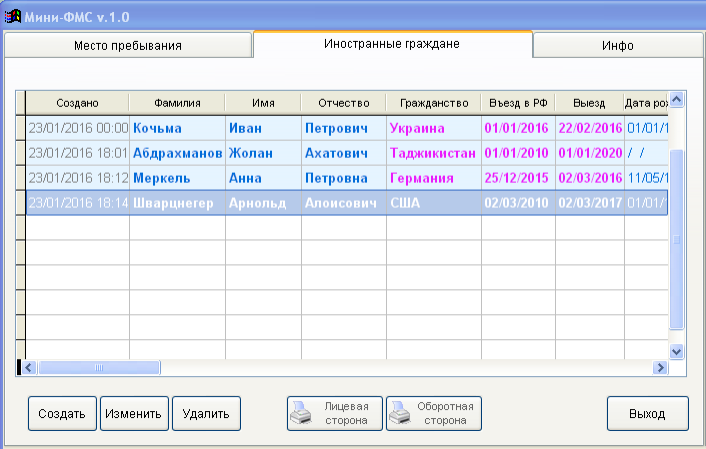The height and width of the screenshot is (449, 706).
Task: Click the Фамилия column header
Action: [177, 103]
